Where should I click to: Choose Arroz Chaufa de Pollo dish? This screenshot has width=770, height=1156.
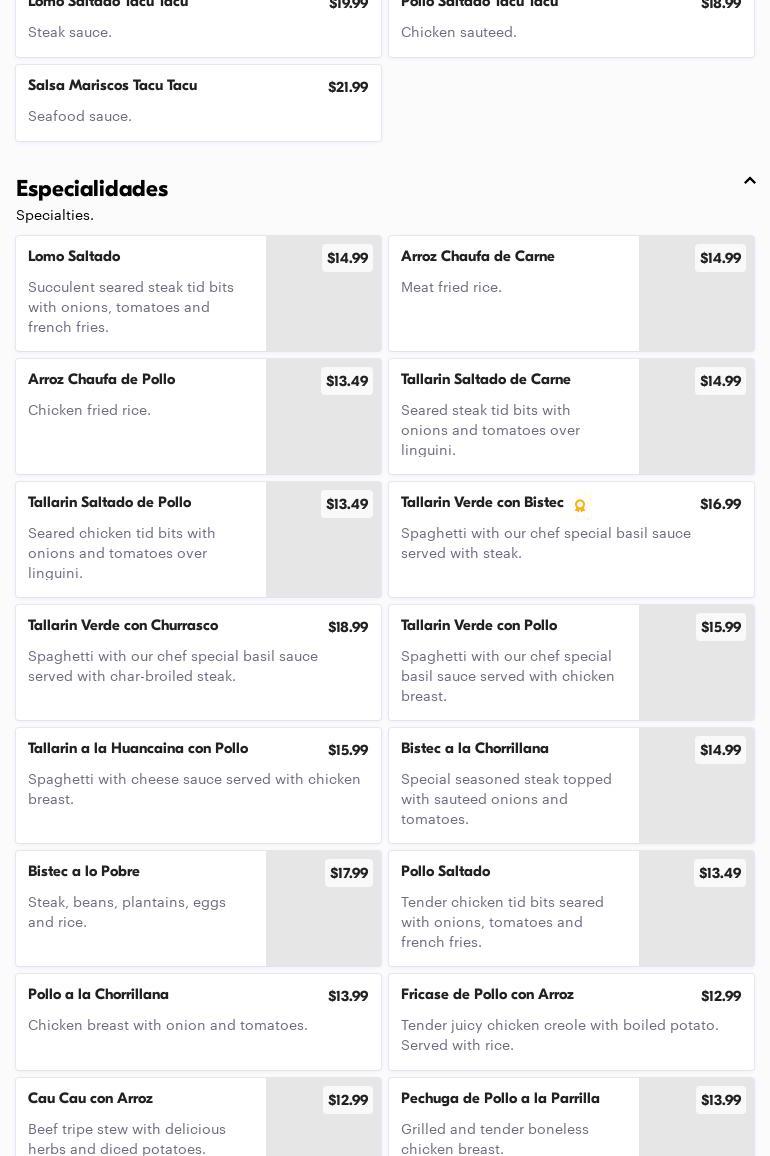(141, 415)
